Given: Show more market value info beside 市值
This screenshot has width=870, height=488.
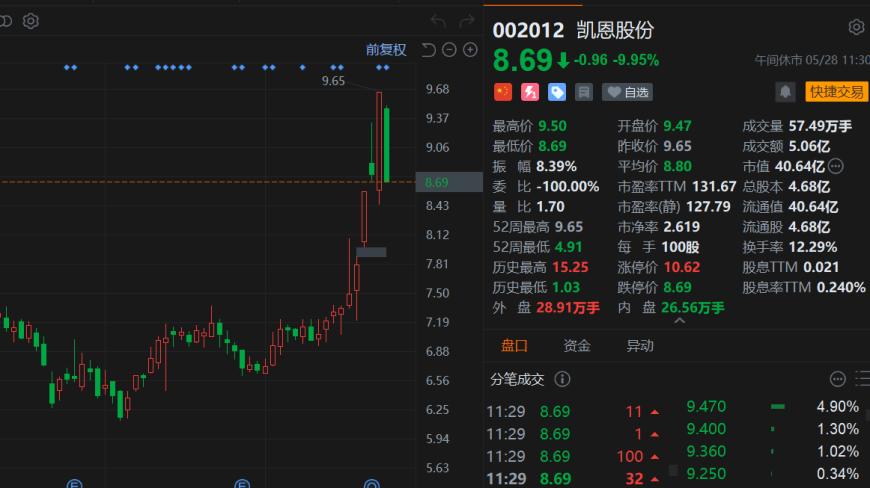Looking at the screenshot, I should coord(836,166).
